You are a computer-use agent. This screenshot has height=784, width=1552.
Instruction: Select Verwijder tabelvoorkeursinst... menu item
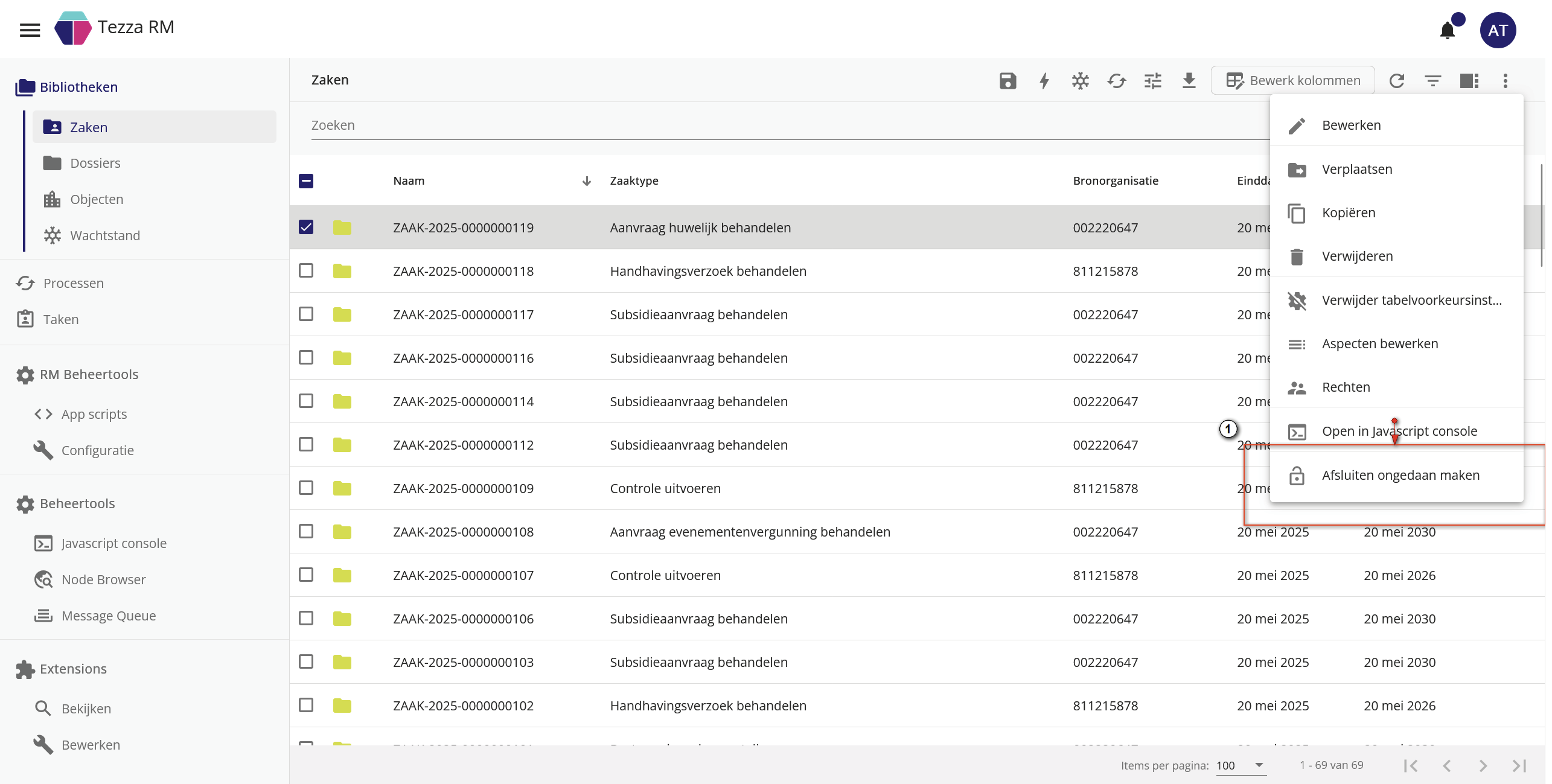coord(1396,300)
